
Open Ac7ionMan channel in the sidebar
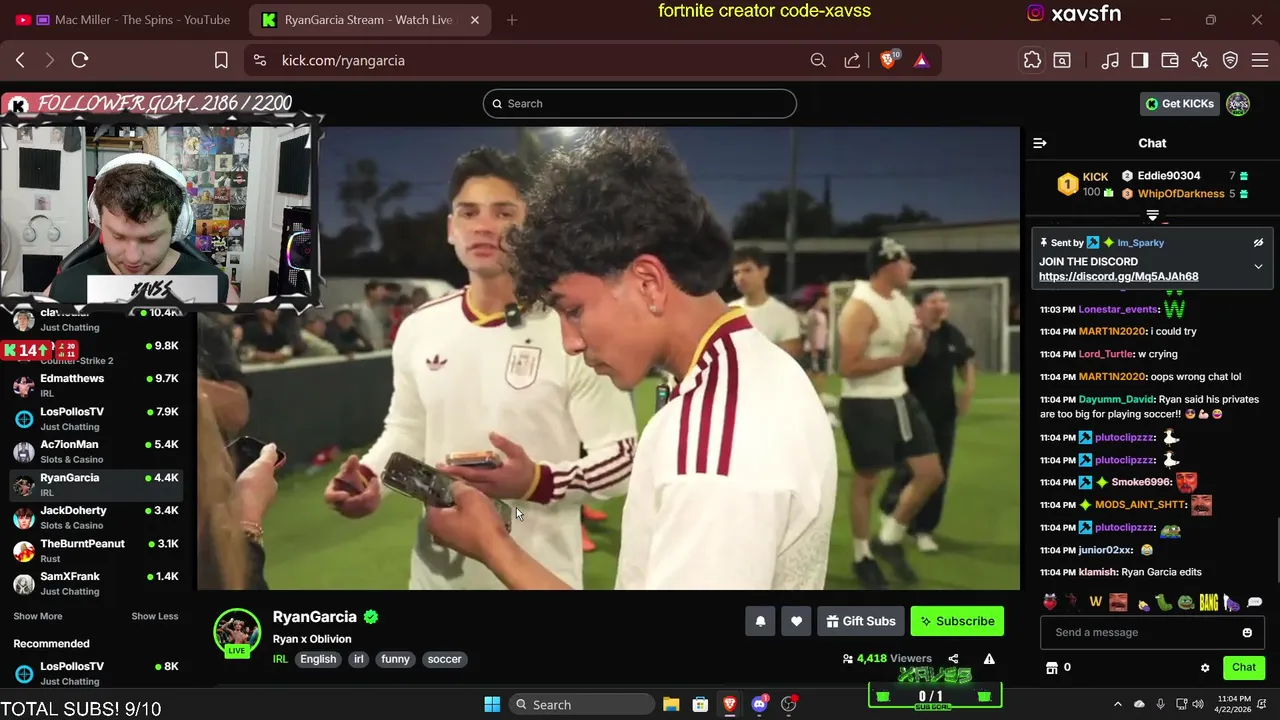(96, 451)
